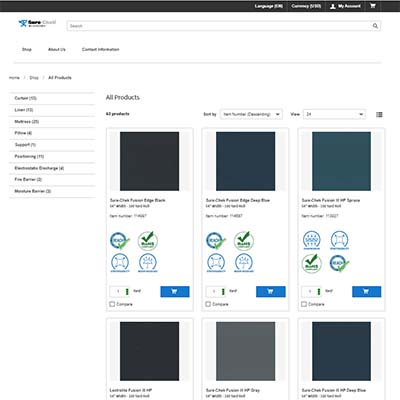Open the Sort by dropdown
Screen dimensions: 400x400
point(251,114)
